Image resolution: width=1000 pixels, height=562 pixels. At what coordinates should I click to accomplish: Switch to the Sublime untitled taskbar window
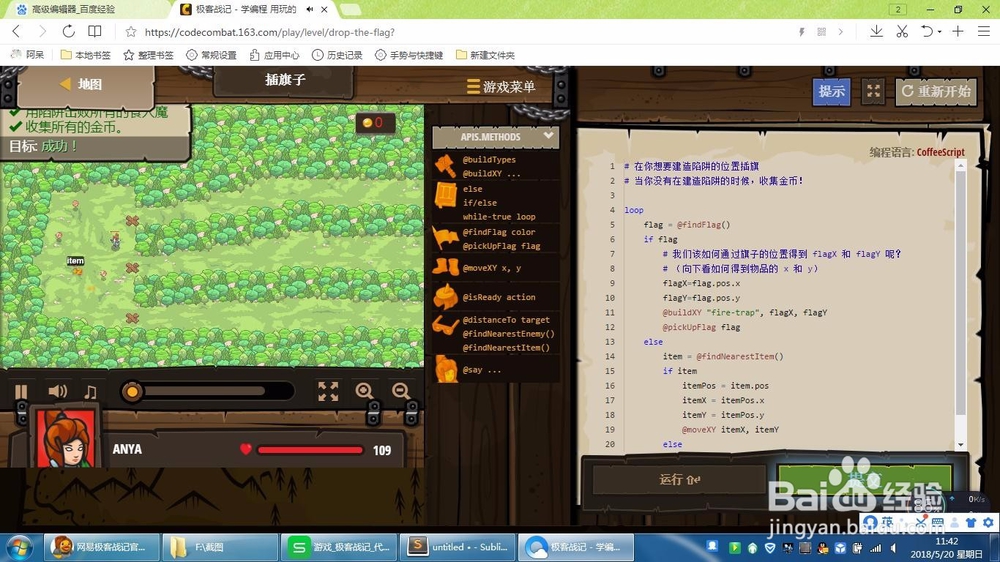tap(457, 547)
